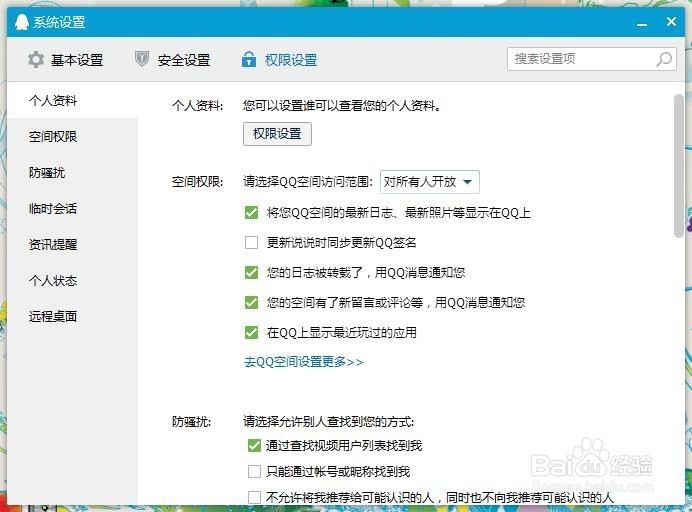Open the QQ空间访问范围 dropdown 对所有人开放
The image size is (692, 512).
click(x=430, y=181)
